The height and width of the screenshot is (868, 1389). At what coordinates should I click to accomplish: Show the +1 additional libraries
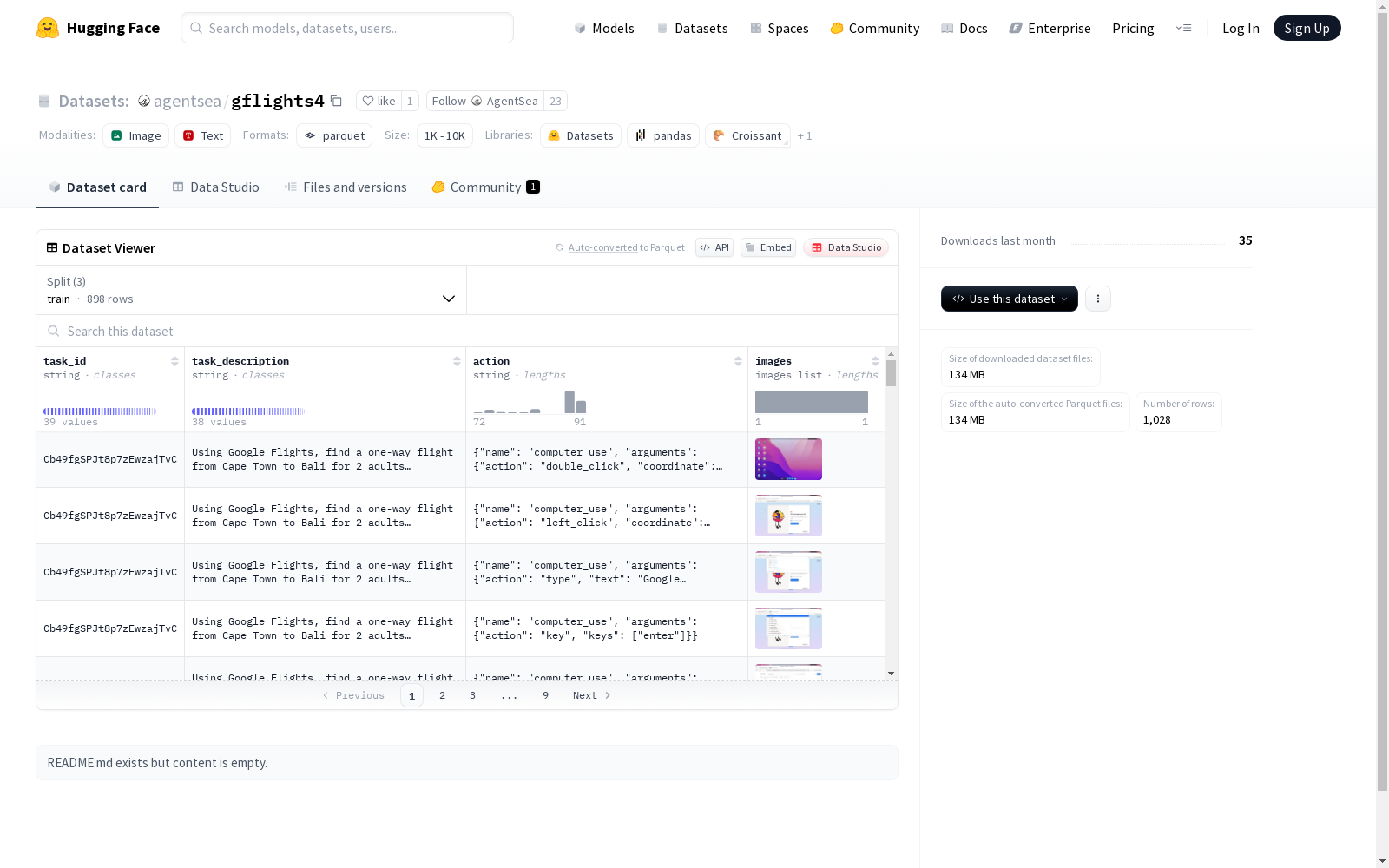point(805,135)
